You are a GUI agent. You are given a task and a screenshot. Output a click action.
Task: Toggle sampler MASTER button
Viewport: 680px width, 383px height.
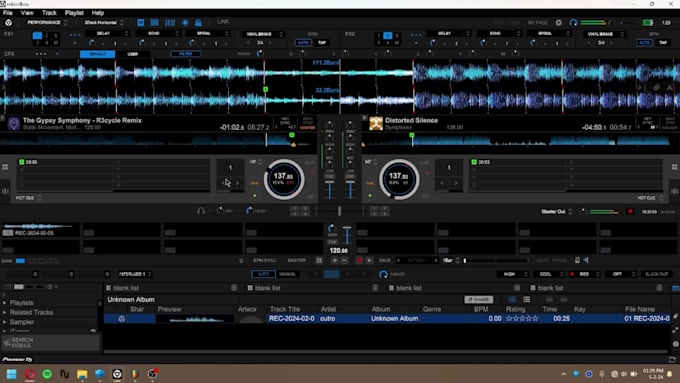297,260
